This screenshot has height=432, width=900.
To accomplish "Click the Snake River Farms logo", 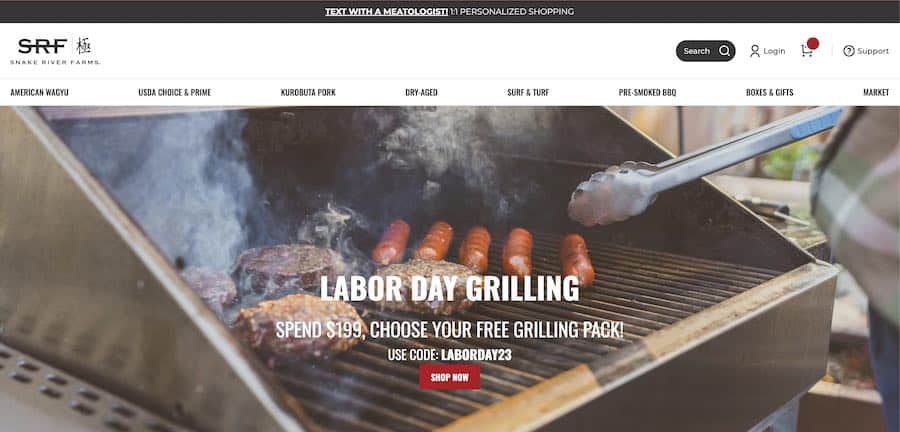I will tap(55, 51).
